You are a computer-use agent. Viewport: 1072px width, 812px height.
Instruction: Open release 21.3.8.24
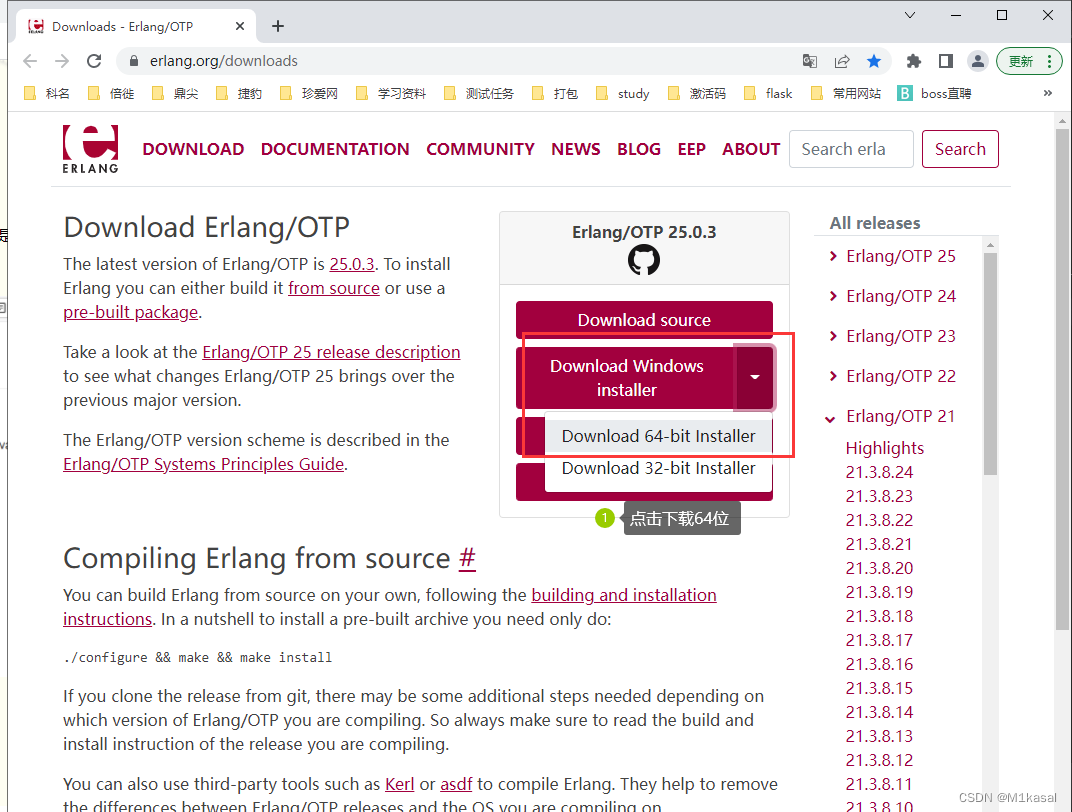point(879,472)
